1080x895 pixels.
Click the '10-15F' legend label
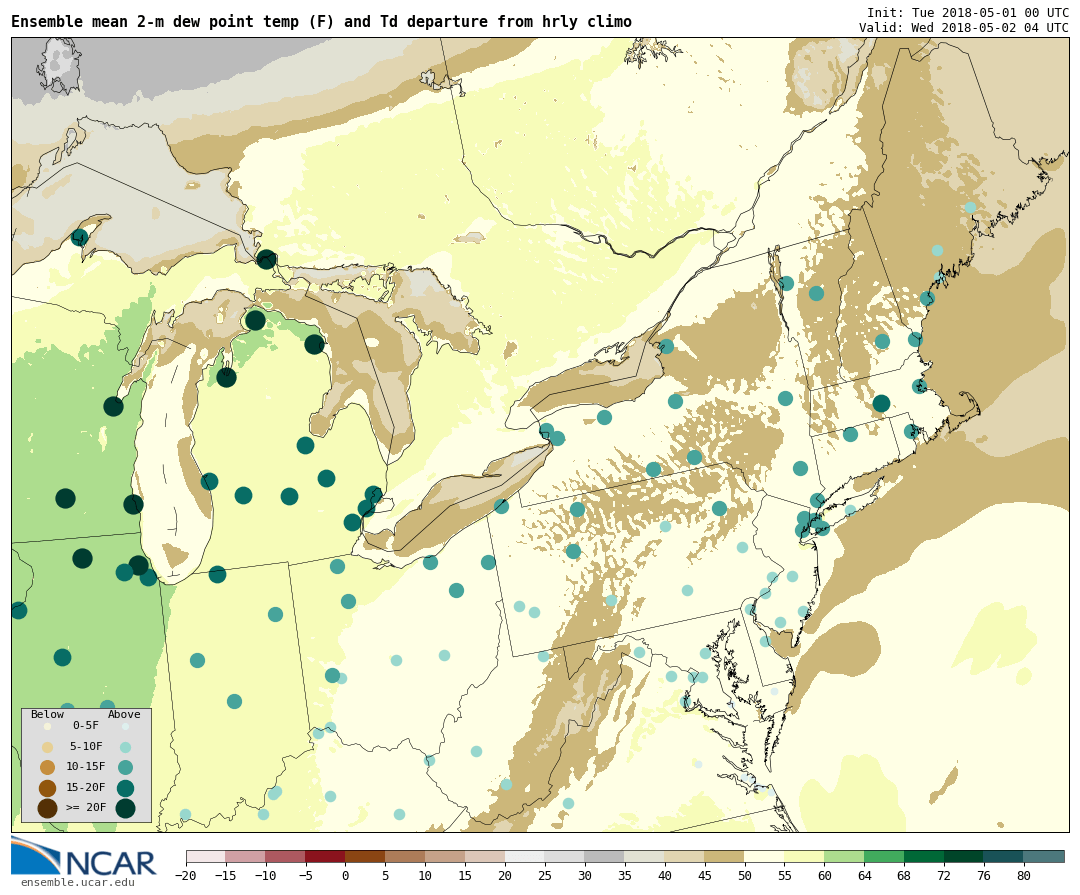[86, 766]
